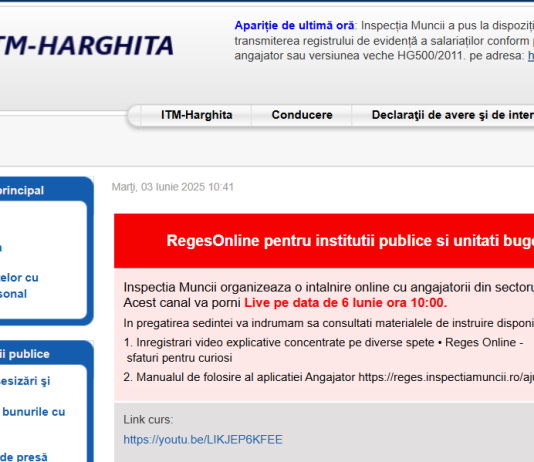Click the red 'Live pe data de 6 Iunie ora 10:00' text

[x=346, y=303]
